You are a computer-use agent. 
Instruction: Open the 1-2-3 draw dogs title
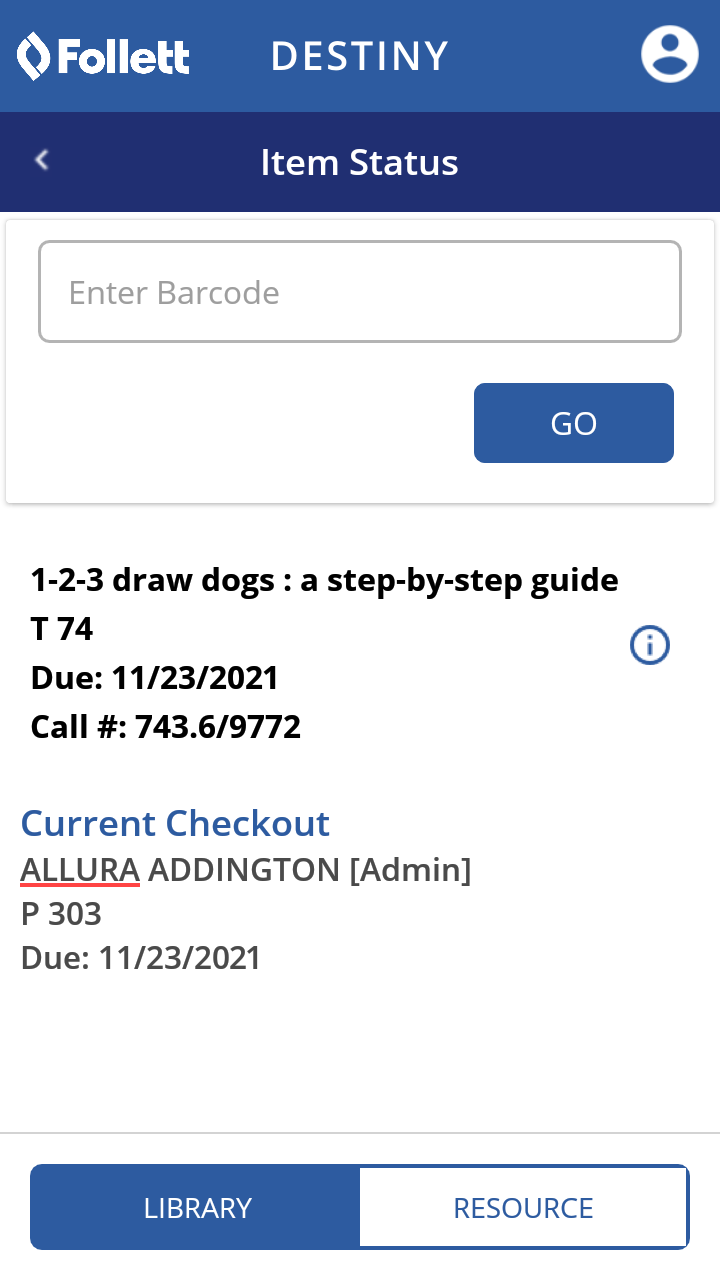tap(324, 580)
